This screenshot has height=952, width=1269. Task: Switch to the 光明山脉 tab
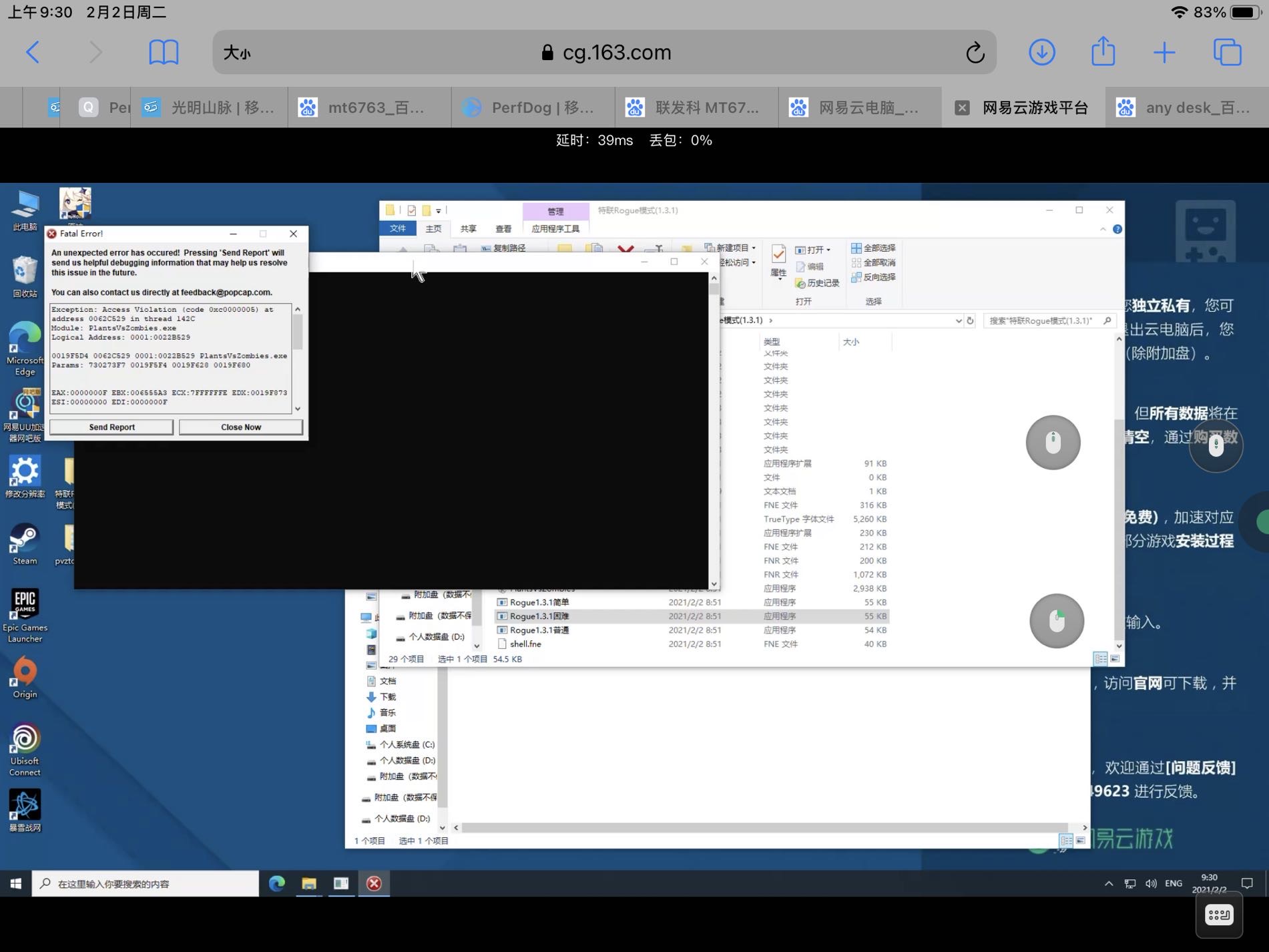pyautogui.click(x=209, y=107)
